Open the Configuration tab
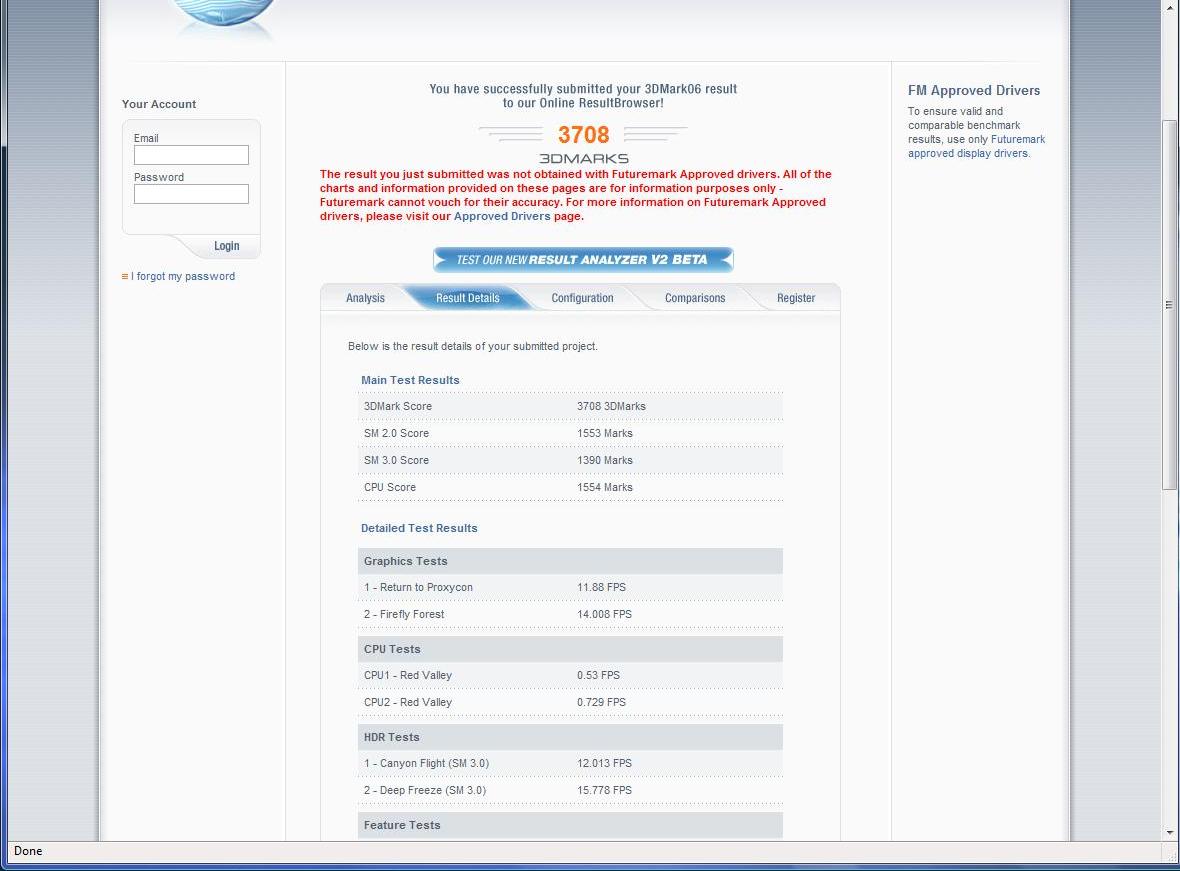This screenshot has height=871, width=1180. pyautogui.click(x=582, y=298)
